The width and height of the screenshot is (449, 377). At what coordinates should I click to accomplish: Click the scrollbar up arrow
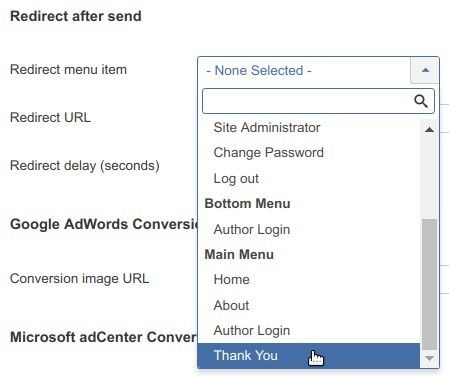[429, 130]
